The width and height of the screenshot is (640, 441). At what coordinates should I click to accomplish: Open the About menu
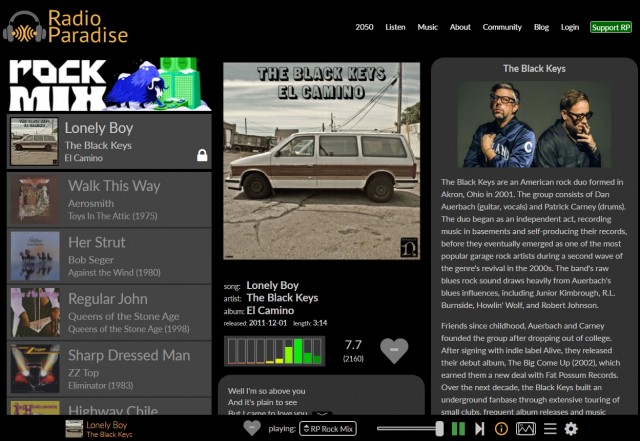[x=460, y=27]
